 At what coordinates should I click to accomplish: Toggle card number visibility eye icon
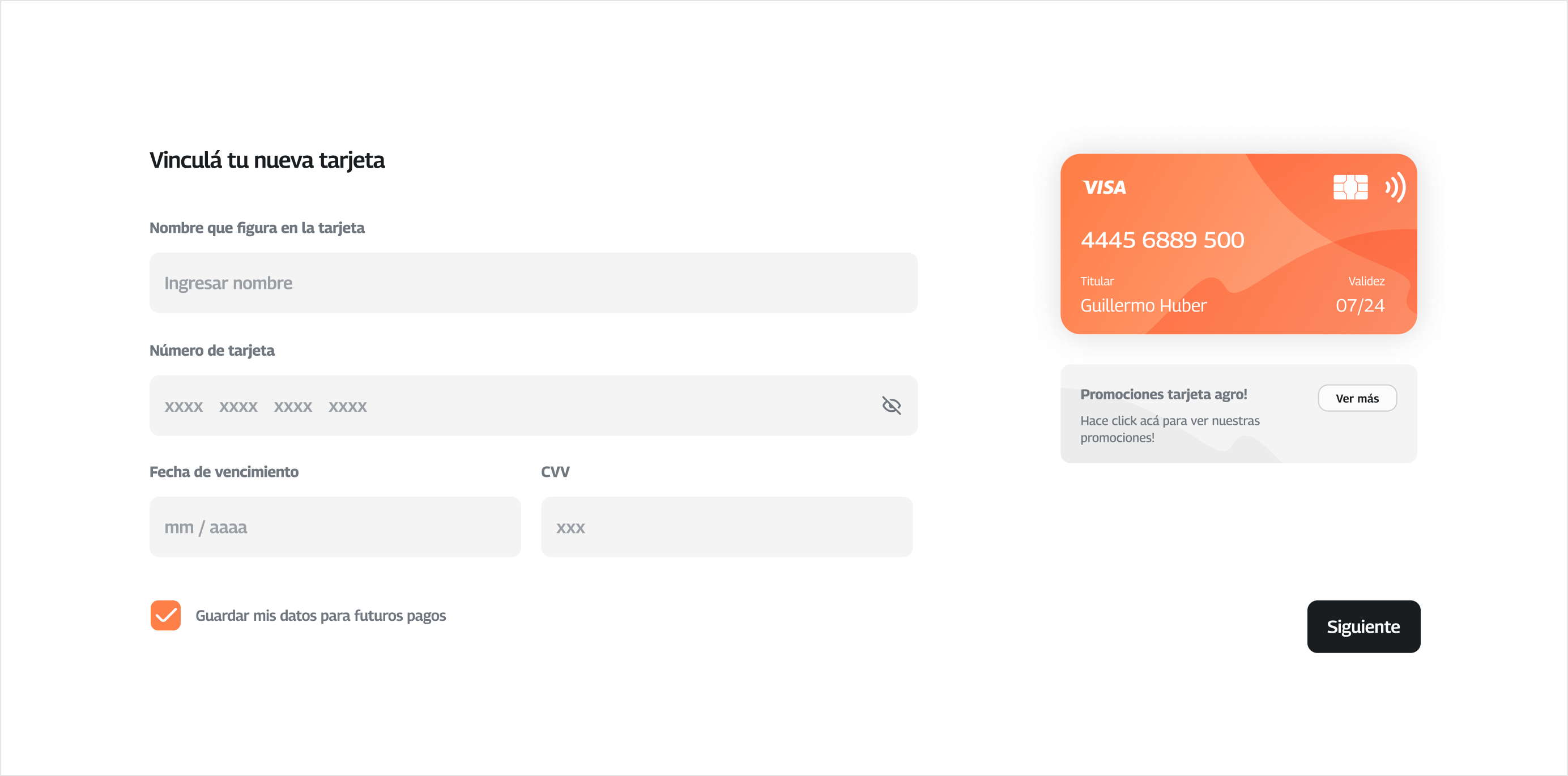(891, 406)
